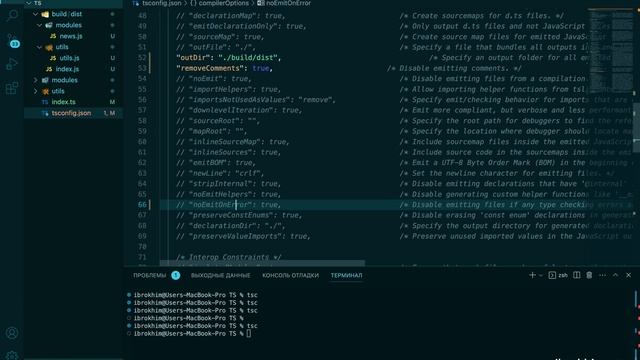This screenshot has height=360, width=640.
Task: Click the vertical editor scrollbar
Action: 637,127
